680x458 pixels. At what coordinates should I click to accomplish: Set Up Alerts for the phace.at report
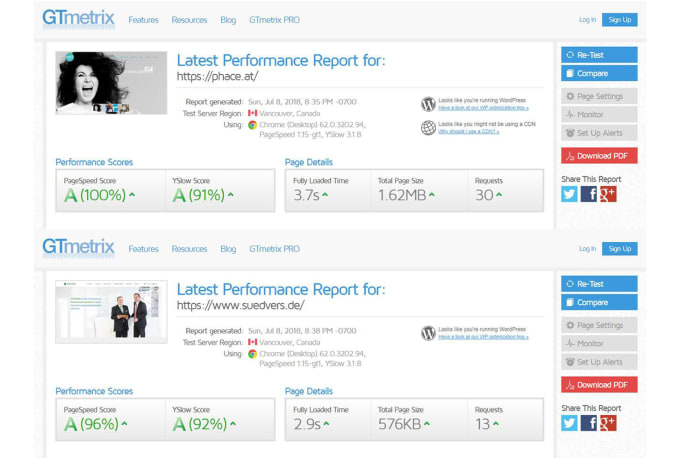(599, 133)
